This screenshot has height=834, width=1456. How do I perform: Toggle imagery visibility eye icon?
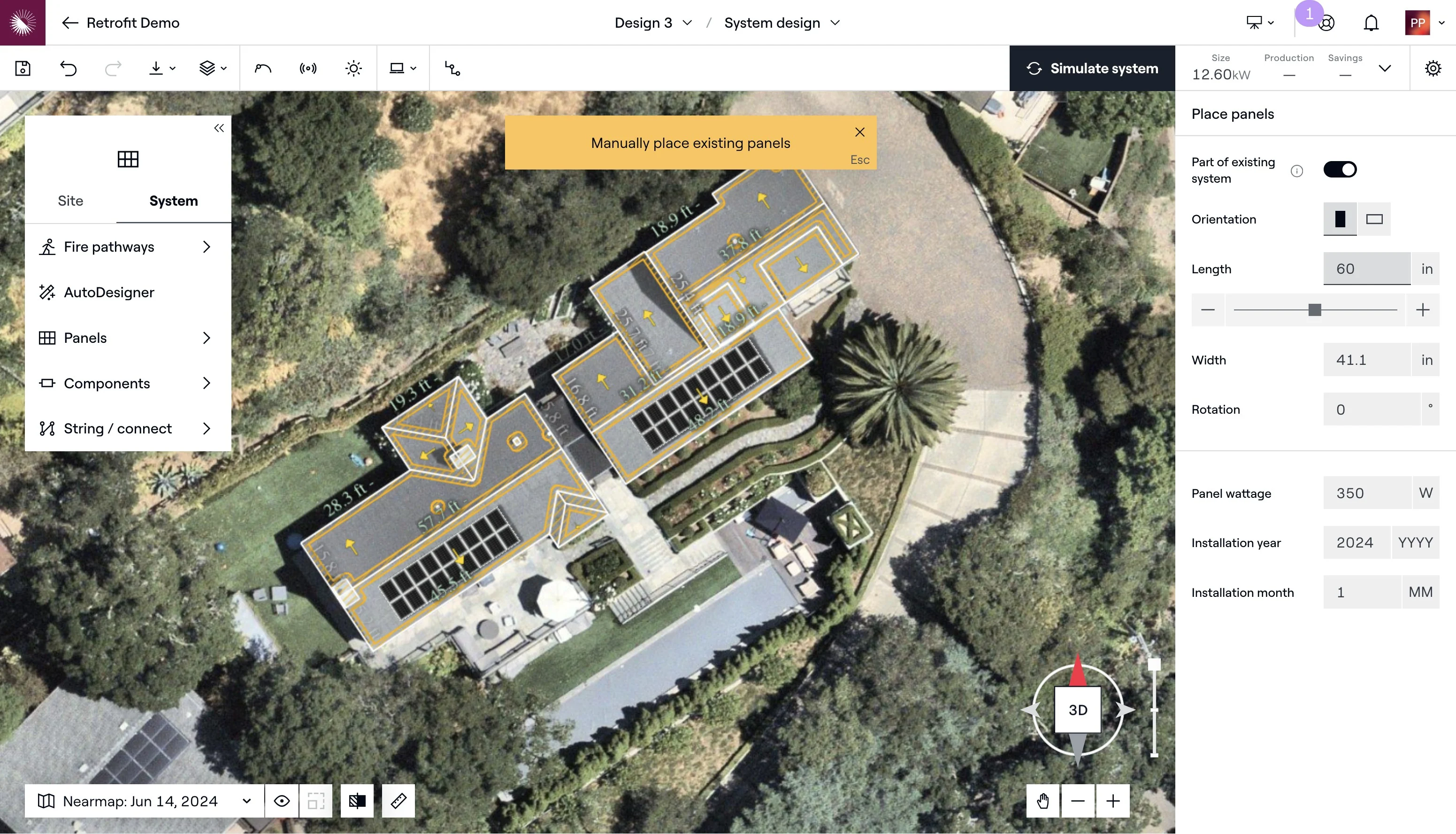281,800
